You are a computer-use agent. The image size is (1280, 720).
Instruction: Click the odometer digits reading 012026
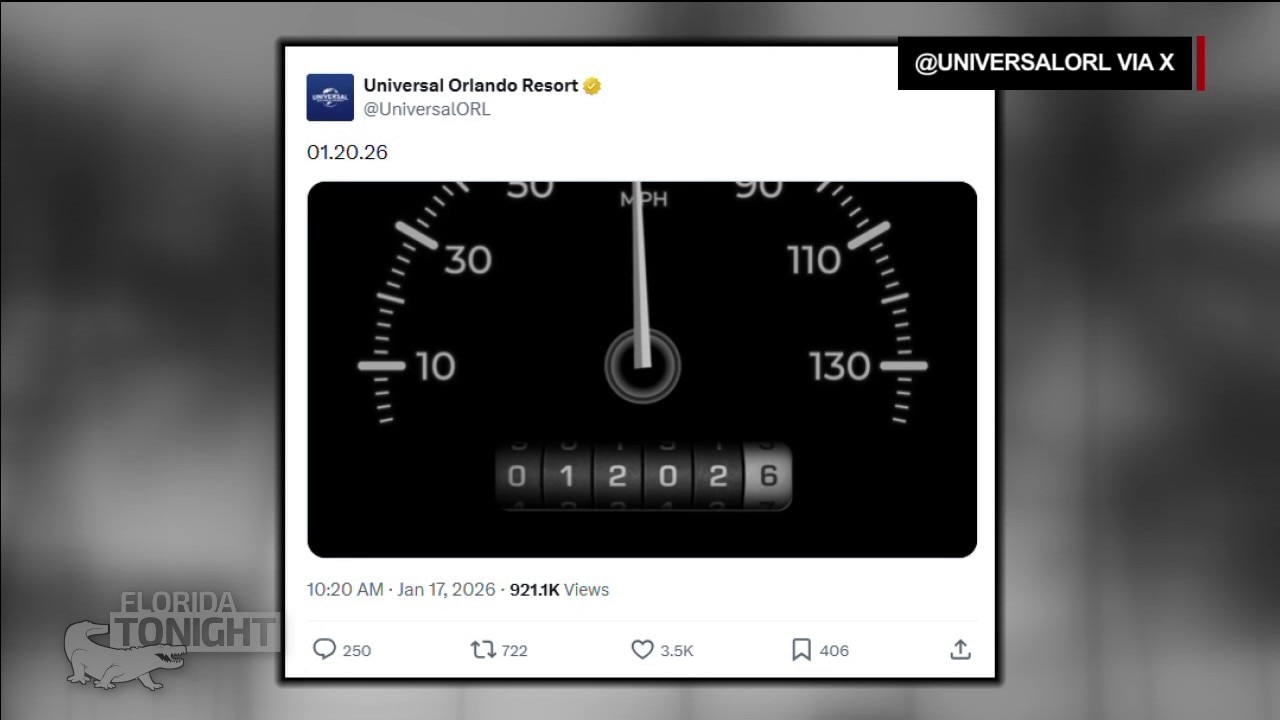click(x=643, y=476)
